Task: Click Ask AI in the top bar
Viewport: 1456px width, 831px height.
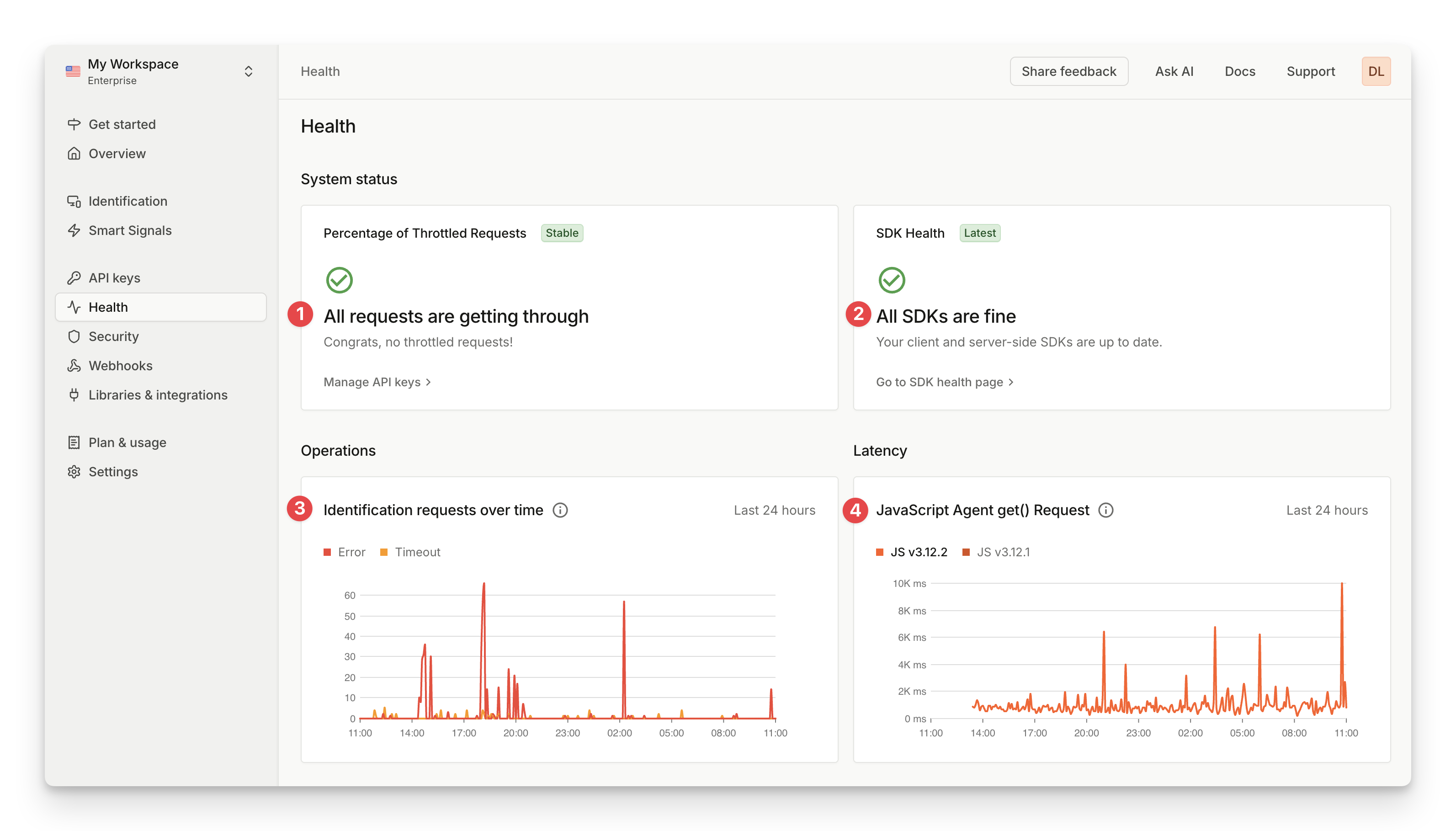Action: point(1174,71)
